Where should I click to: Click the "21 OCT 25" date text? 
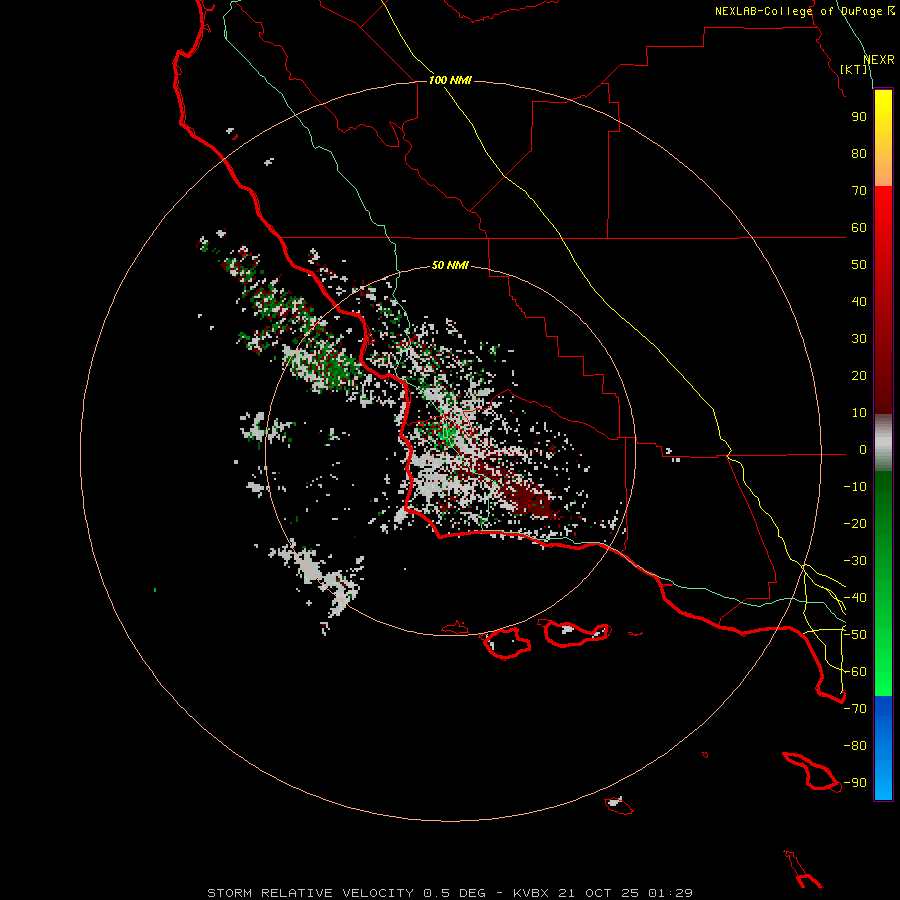599,893
